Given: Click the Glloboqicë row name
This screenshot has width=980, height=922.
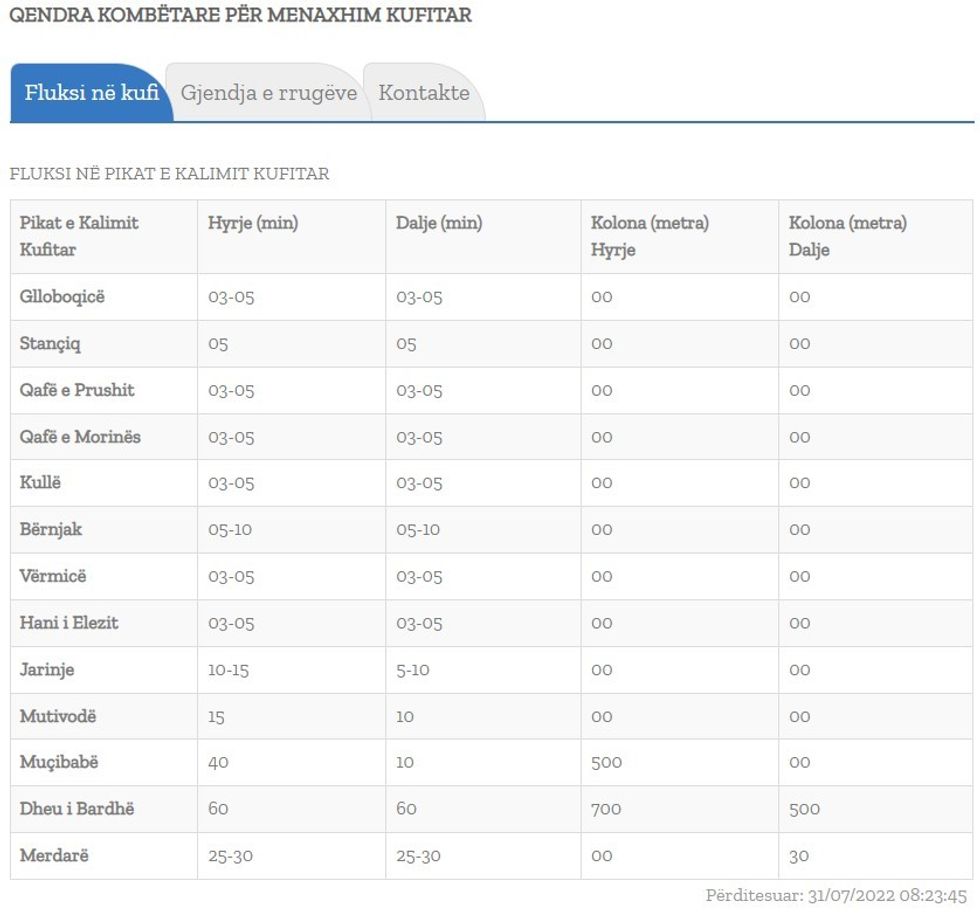Looking at the screenshot, I should (62, 297).
